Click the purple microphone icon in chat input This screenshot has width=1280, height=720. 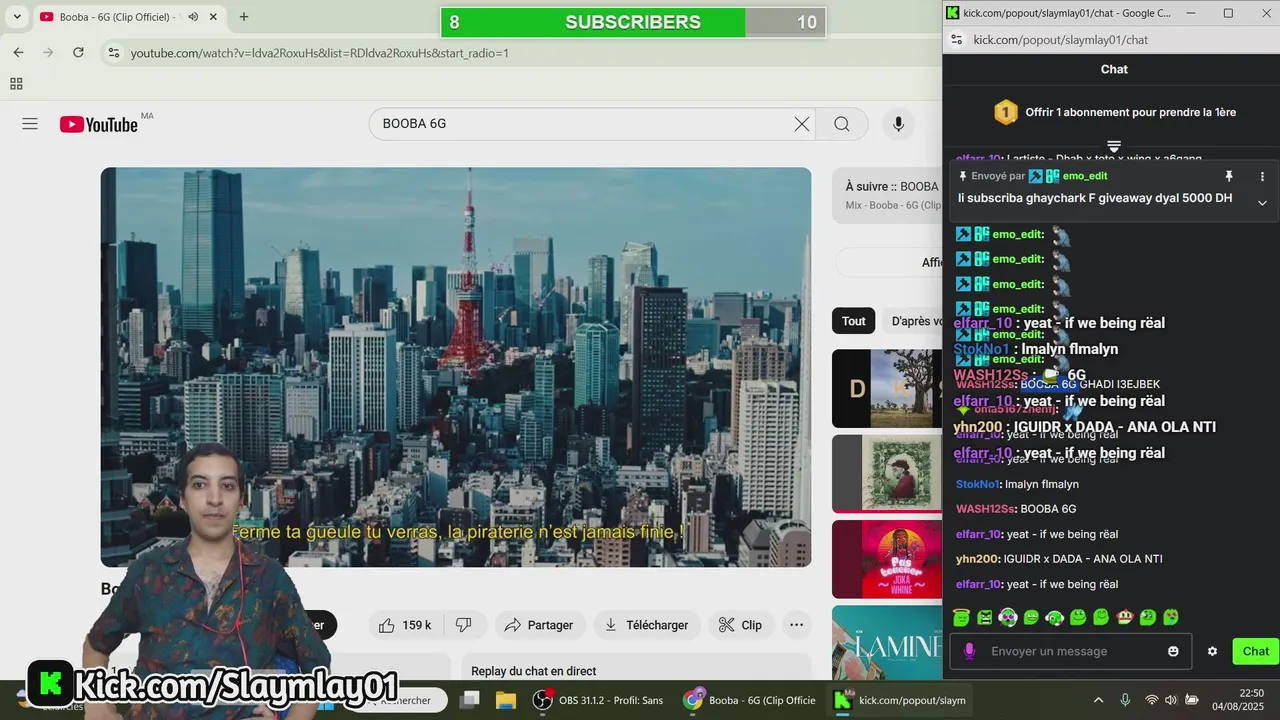969,651
